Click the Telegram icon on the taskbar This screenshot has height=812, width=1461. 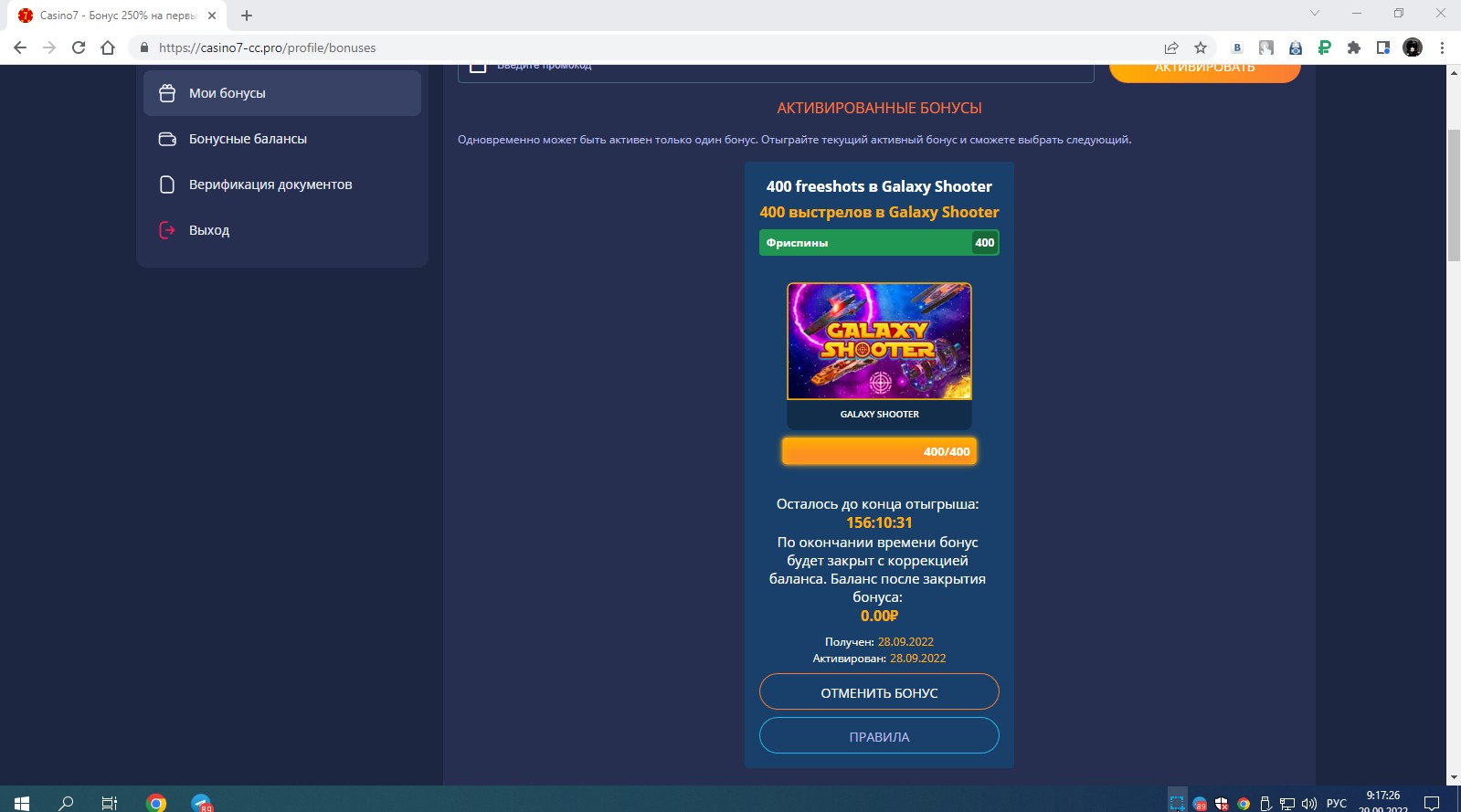coord(201,803)
